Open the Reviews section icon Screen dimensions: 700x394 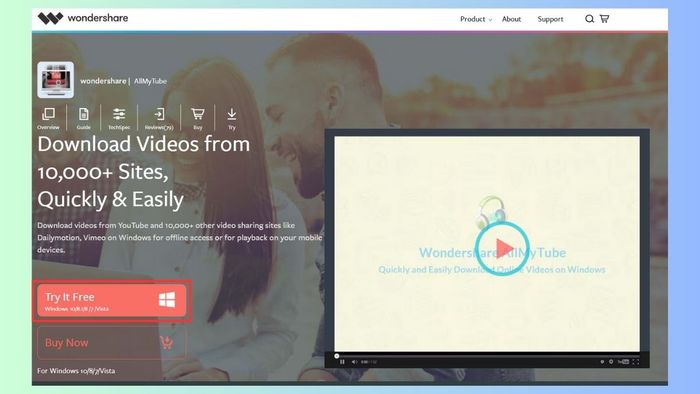coord(159,118)
